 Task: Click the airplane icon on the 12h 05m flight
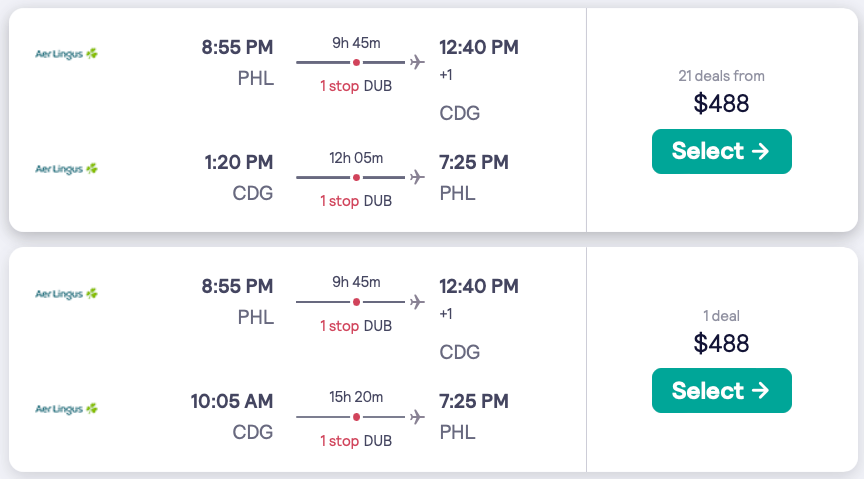pos(417,177)
